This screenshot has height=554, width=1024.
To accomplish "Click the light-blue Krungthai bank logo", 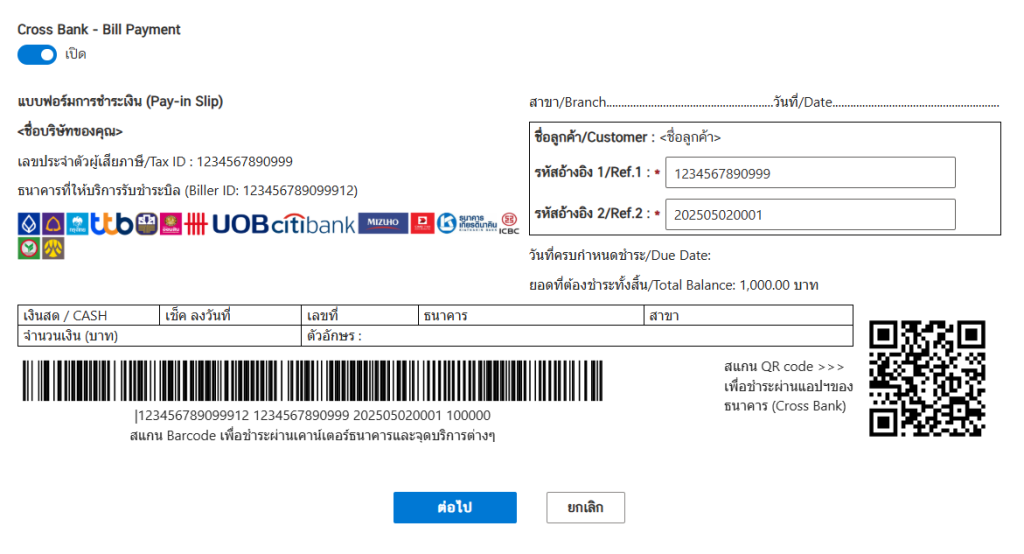I will click(x=77, y=224).
